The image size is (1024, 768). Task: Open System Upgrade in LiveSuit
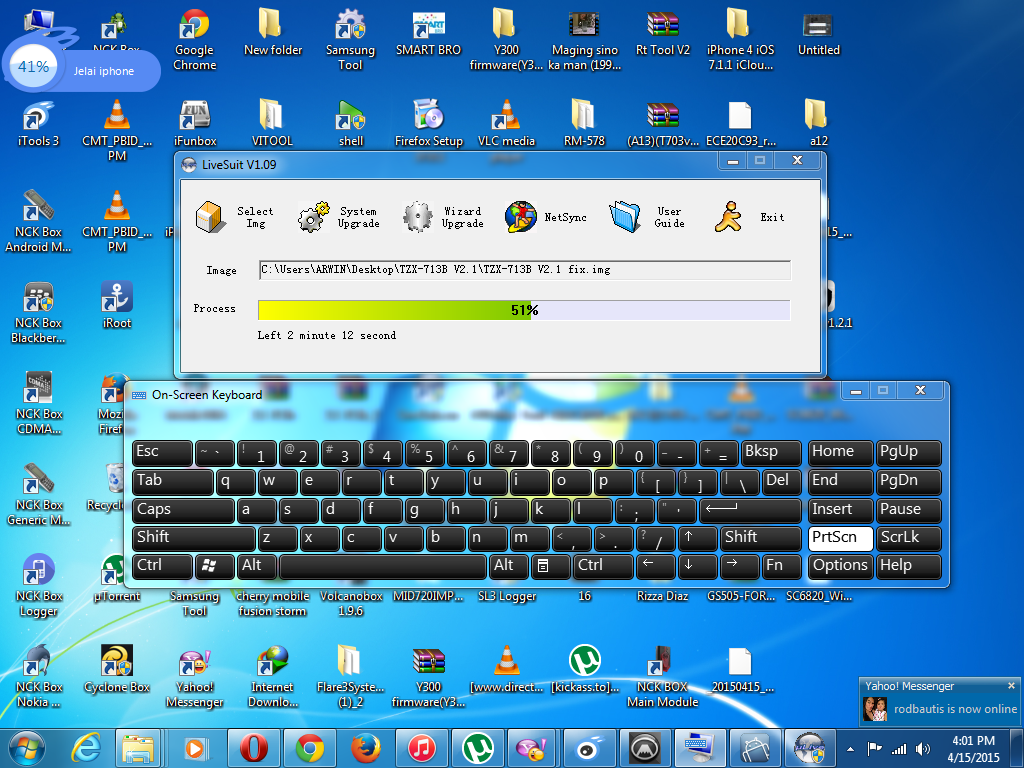(314, 217)
